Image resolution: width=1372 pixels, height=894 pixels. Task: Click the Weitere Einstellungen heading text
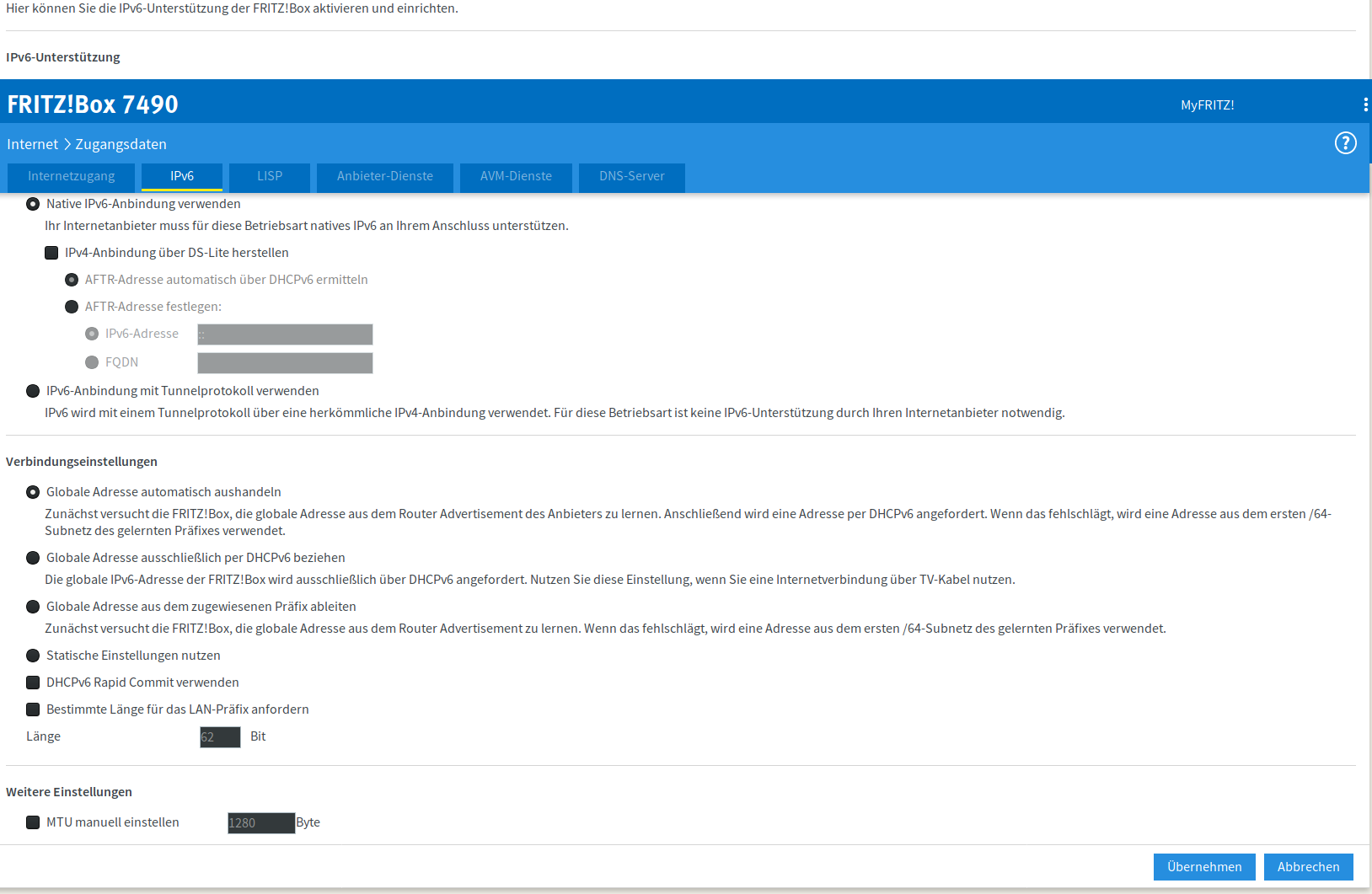pos(69,792)
